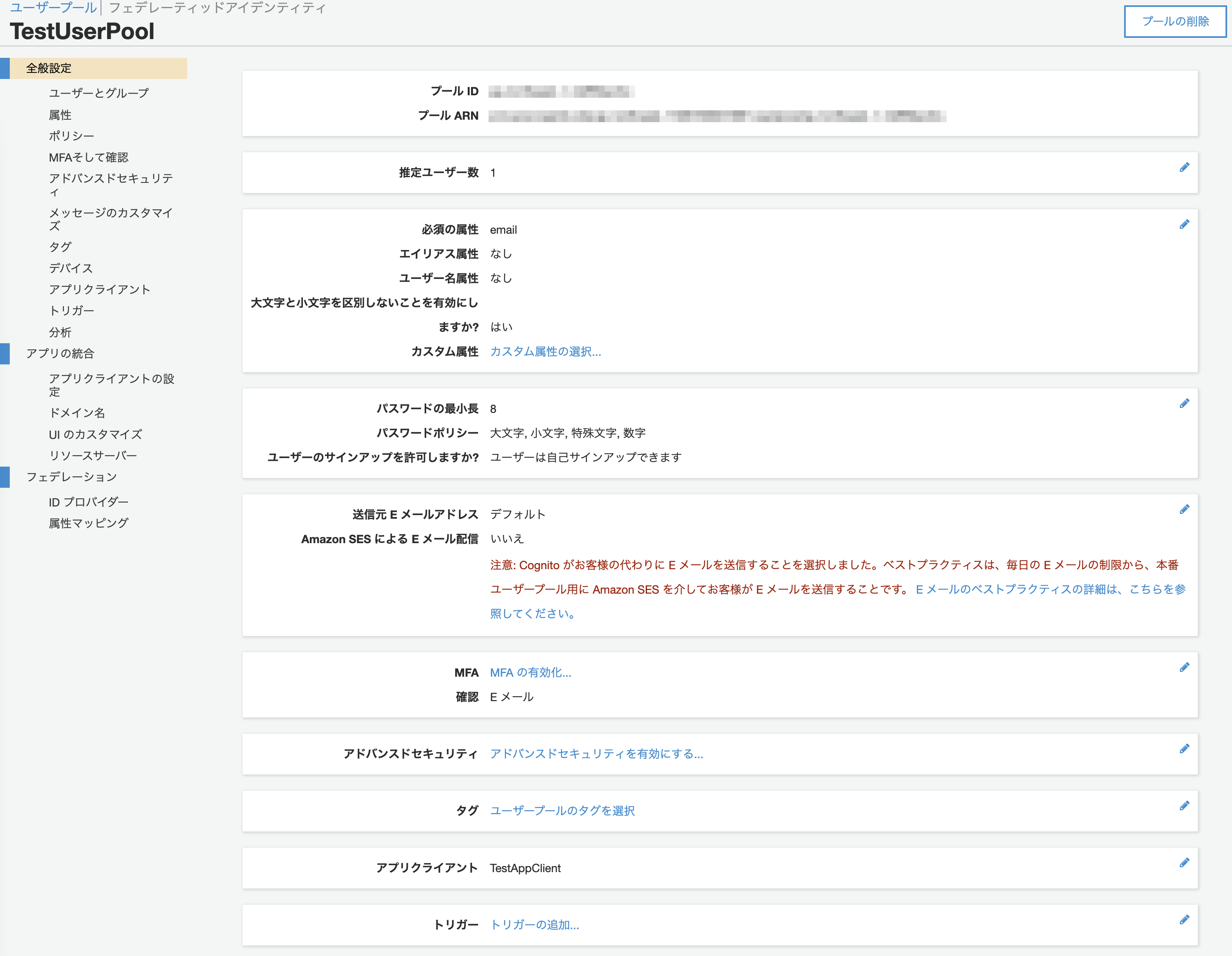
Task: Select フェデレーション section in sidebar
Action: tap(72, 477)
